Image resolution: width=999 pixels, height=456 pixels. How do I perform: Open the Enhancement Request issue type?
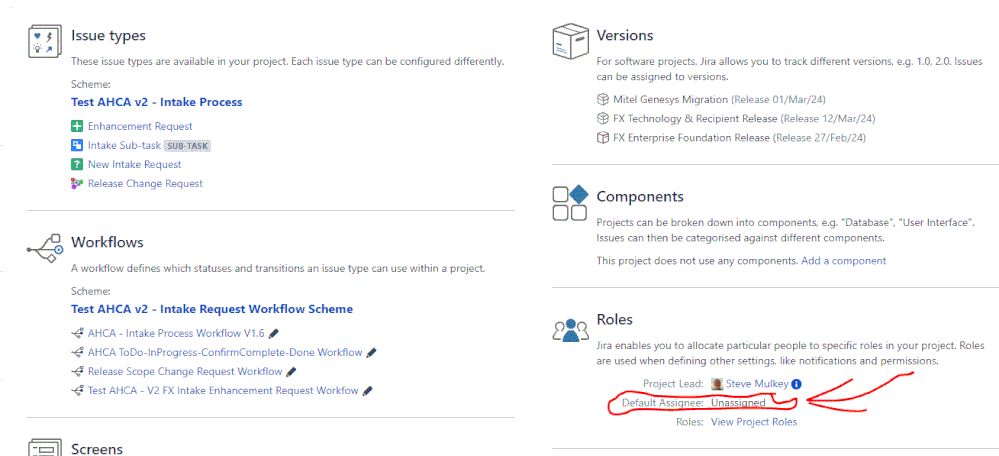140,126
